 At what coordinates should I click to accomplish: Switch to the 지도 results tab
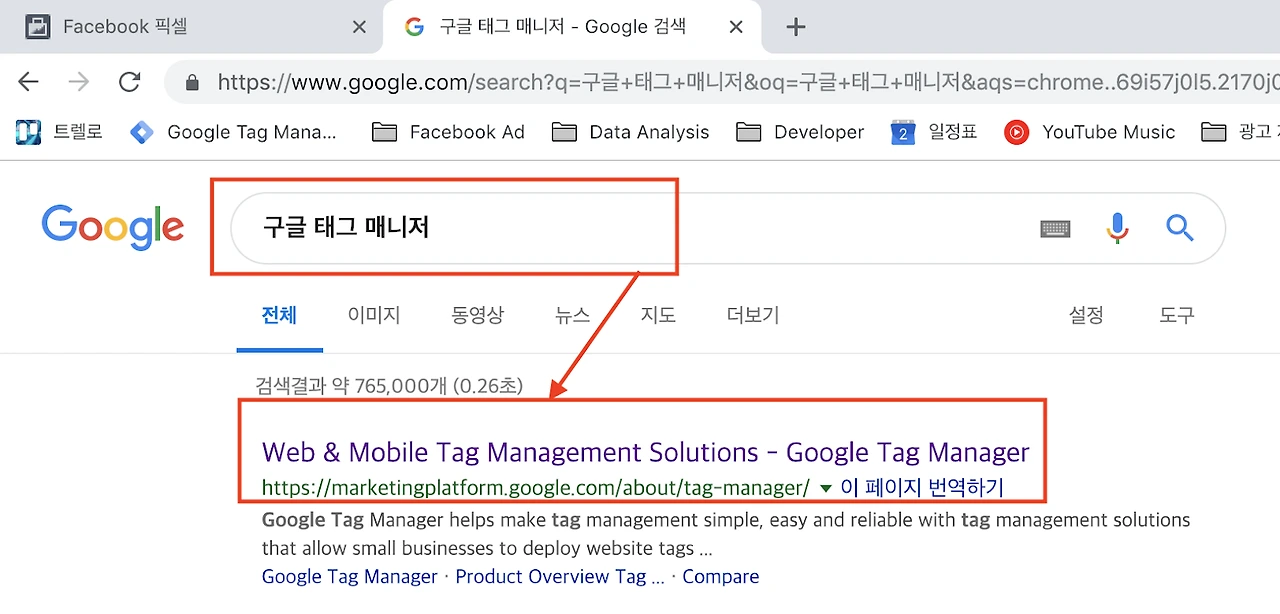[658, 315]
